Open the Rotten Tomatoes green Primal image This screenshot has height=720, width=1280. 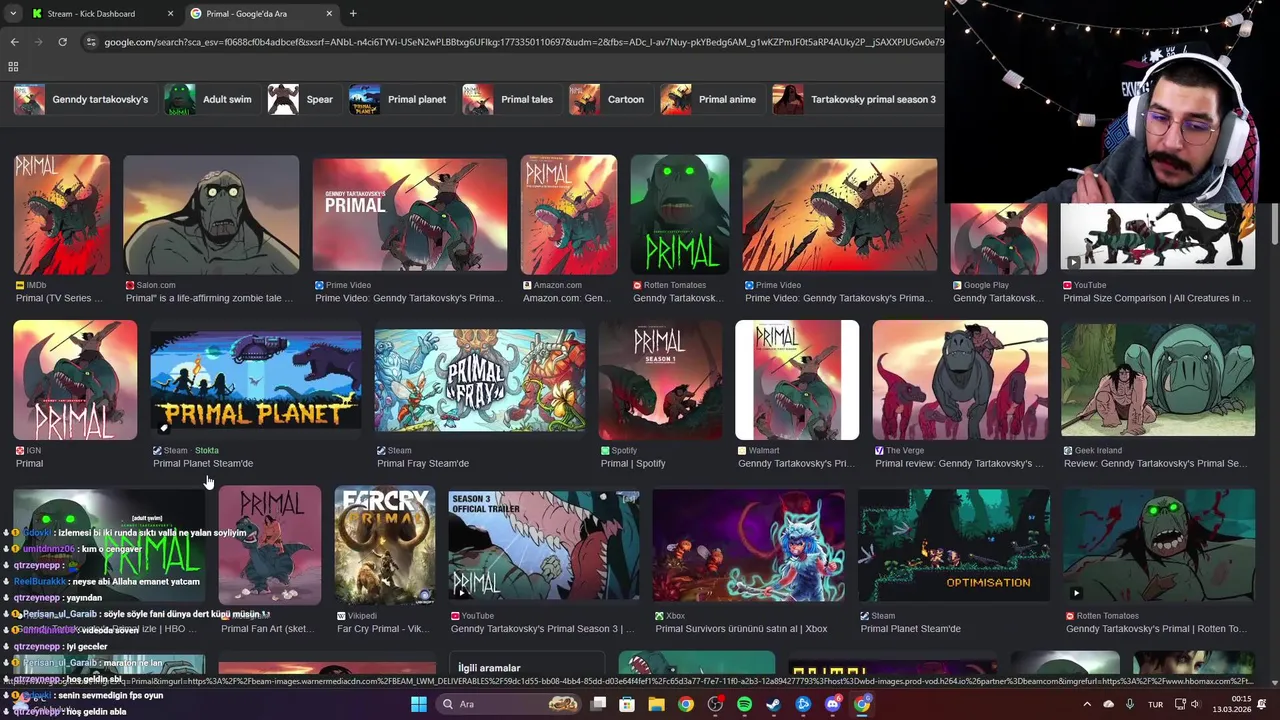click(680, 214)
